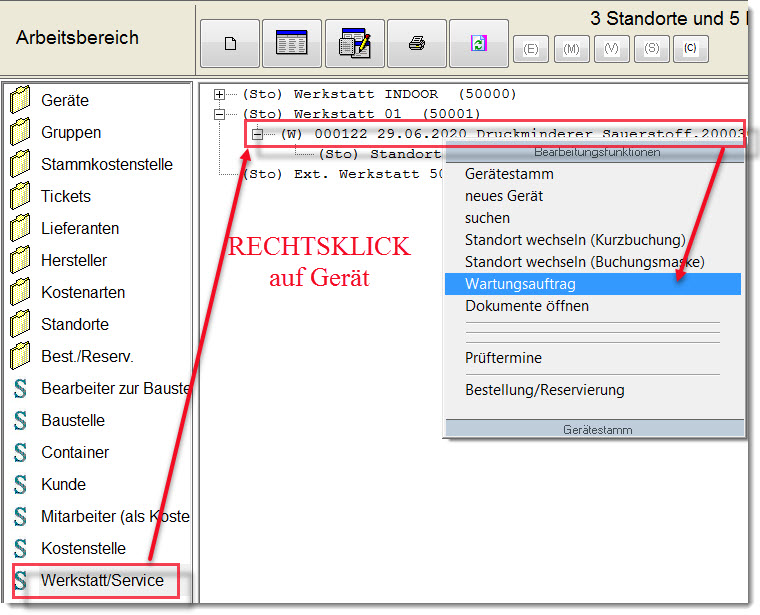This screenshot has height=615, width=760.
Task: Select Standort wechseln (Kurzbuchung) menu entry
Action: pyautogui.click(x=574, y=240)
